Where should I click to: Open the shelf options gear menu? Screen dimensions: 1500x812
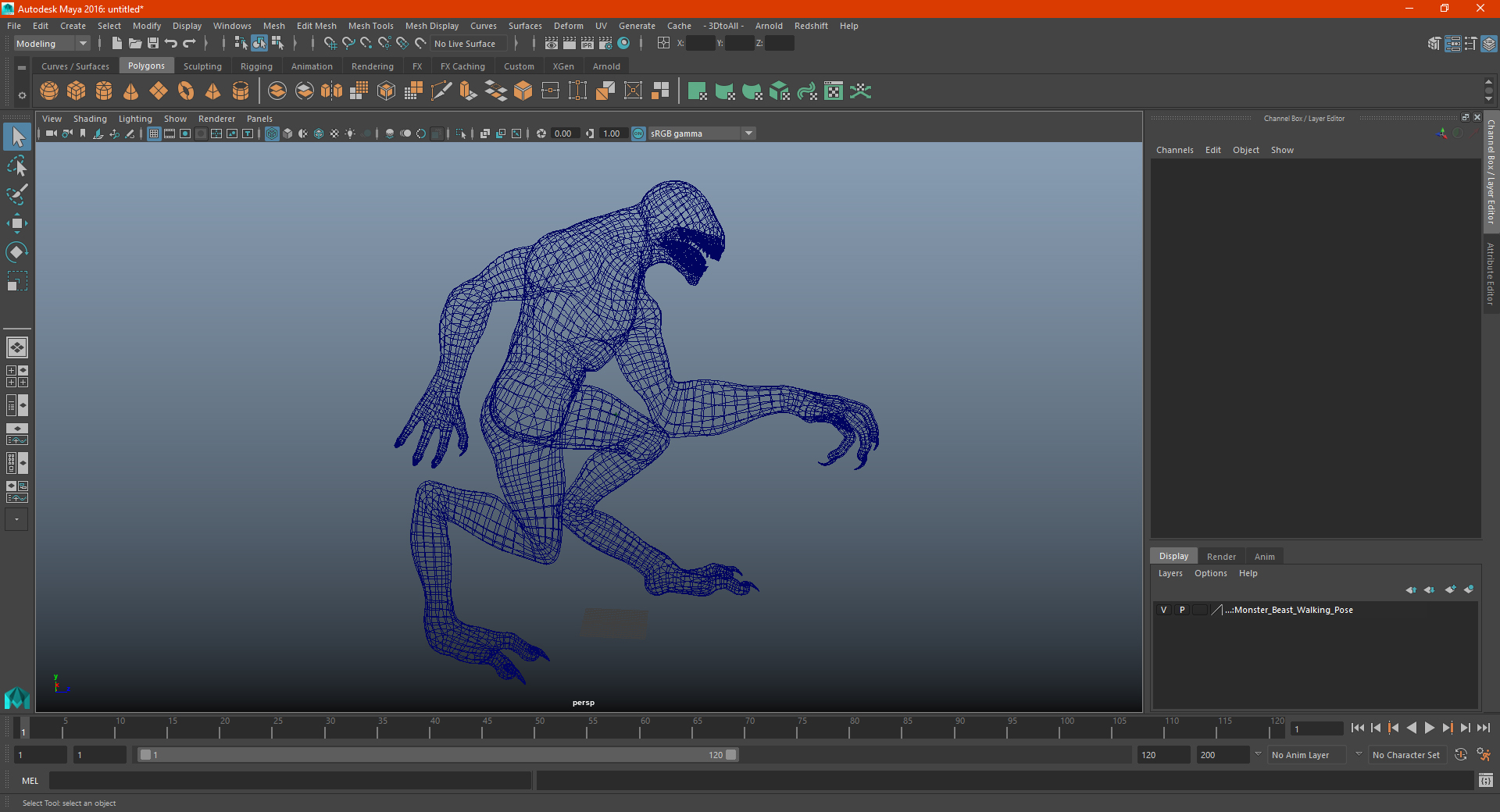tap(22, 95)
